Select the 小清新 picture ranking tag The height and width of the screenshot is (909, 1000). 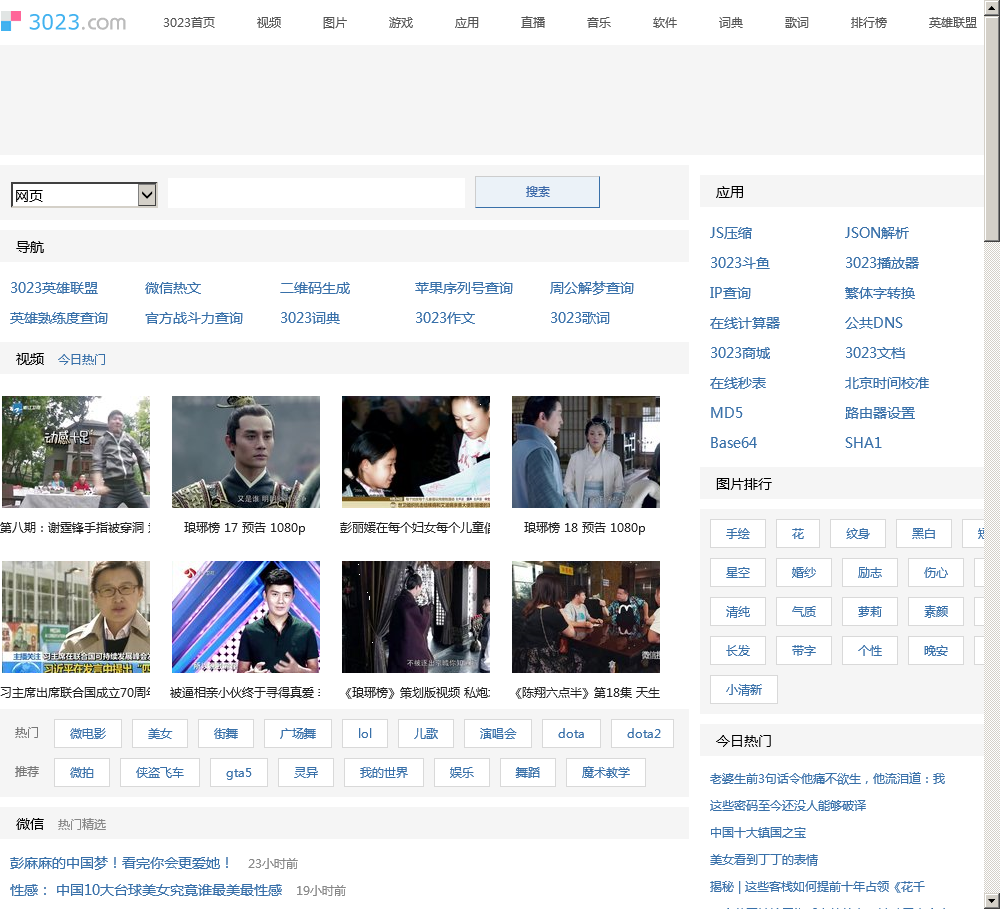tap(744, 690)
